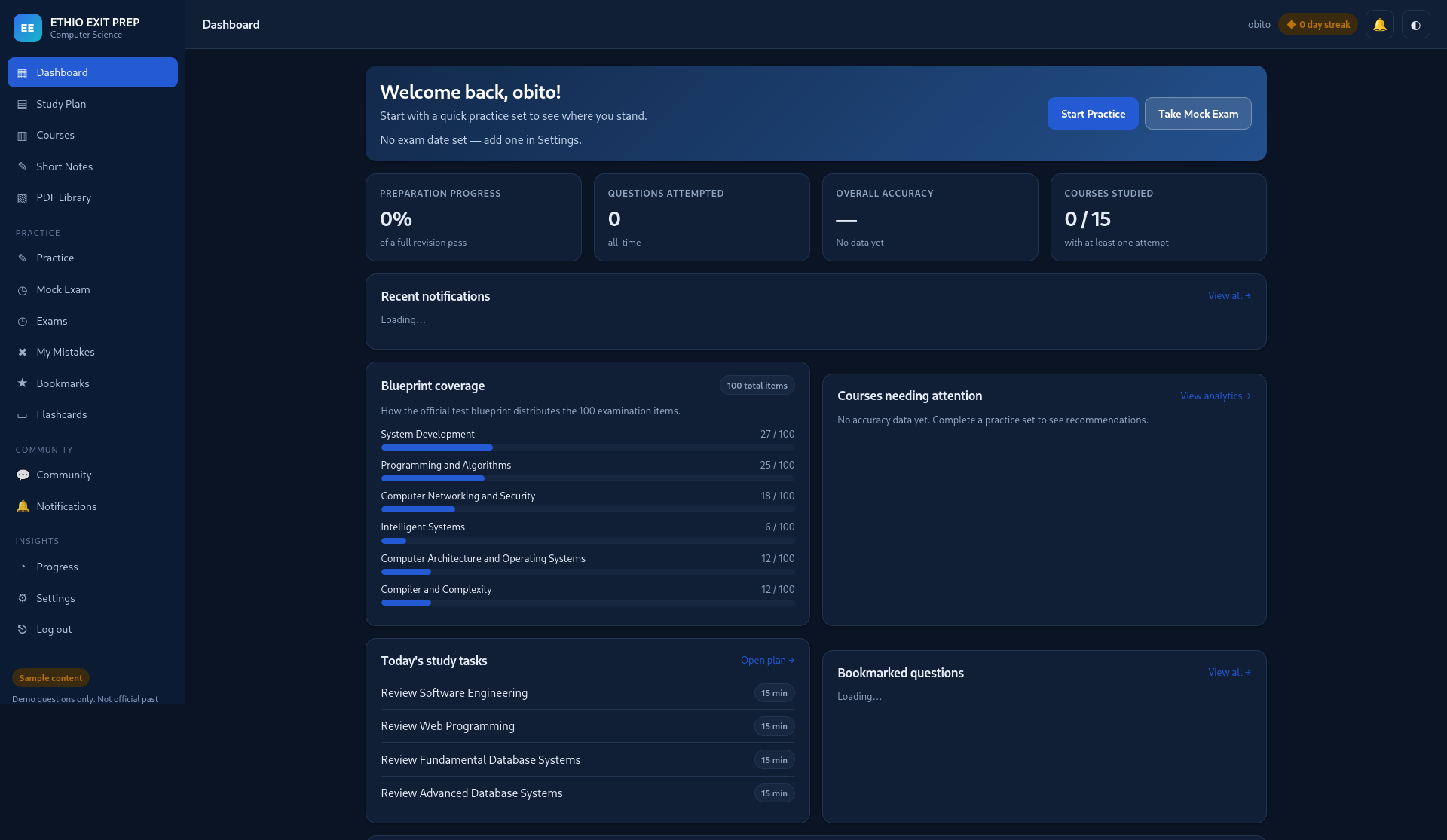Click the obito username in the header
This screenshot has height=840, width=1447.
click(1259, 25)
